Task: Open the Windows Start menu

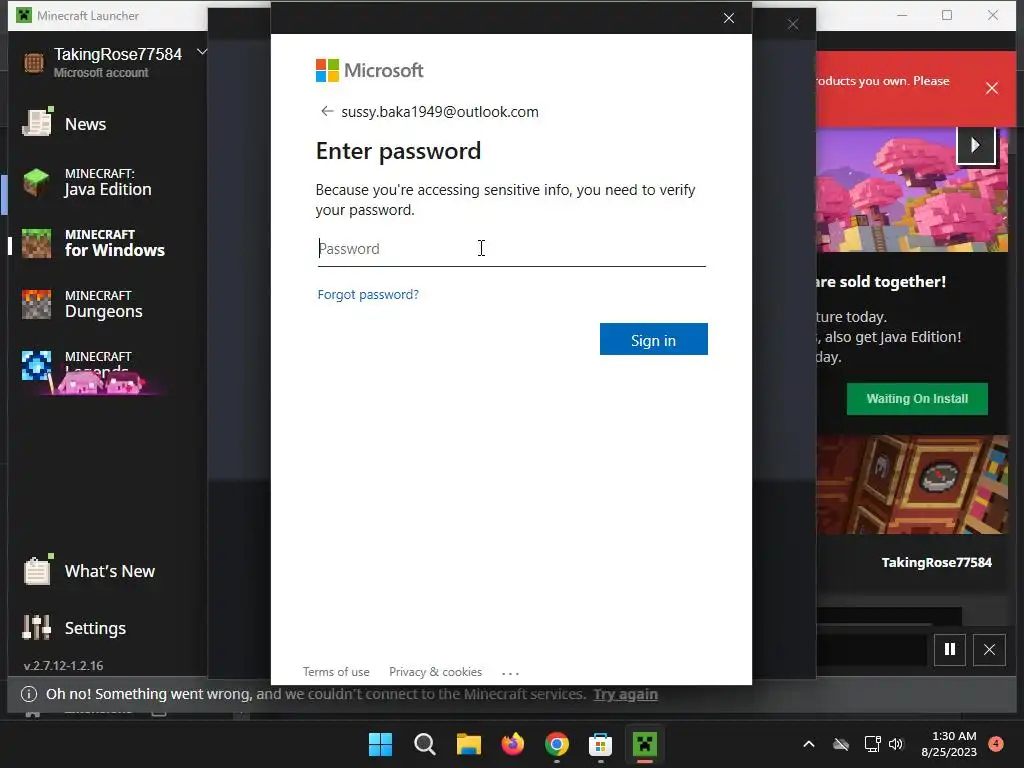Action: point(380,744)
